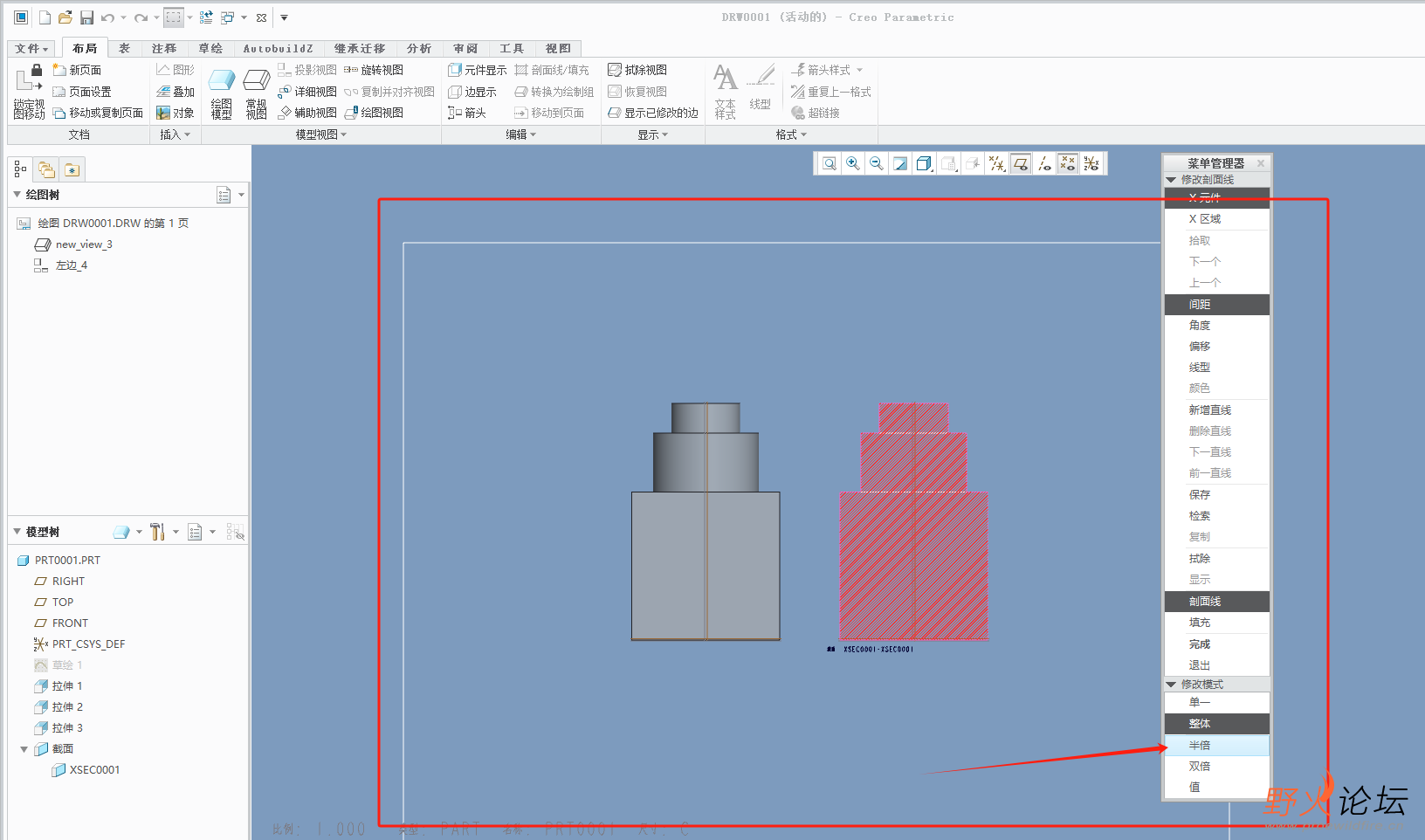Click the 文本样式 text style icon
Viewport: 1425px width, 840px height.
pyautogui.click(x=726, y=92)
